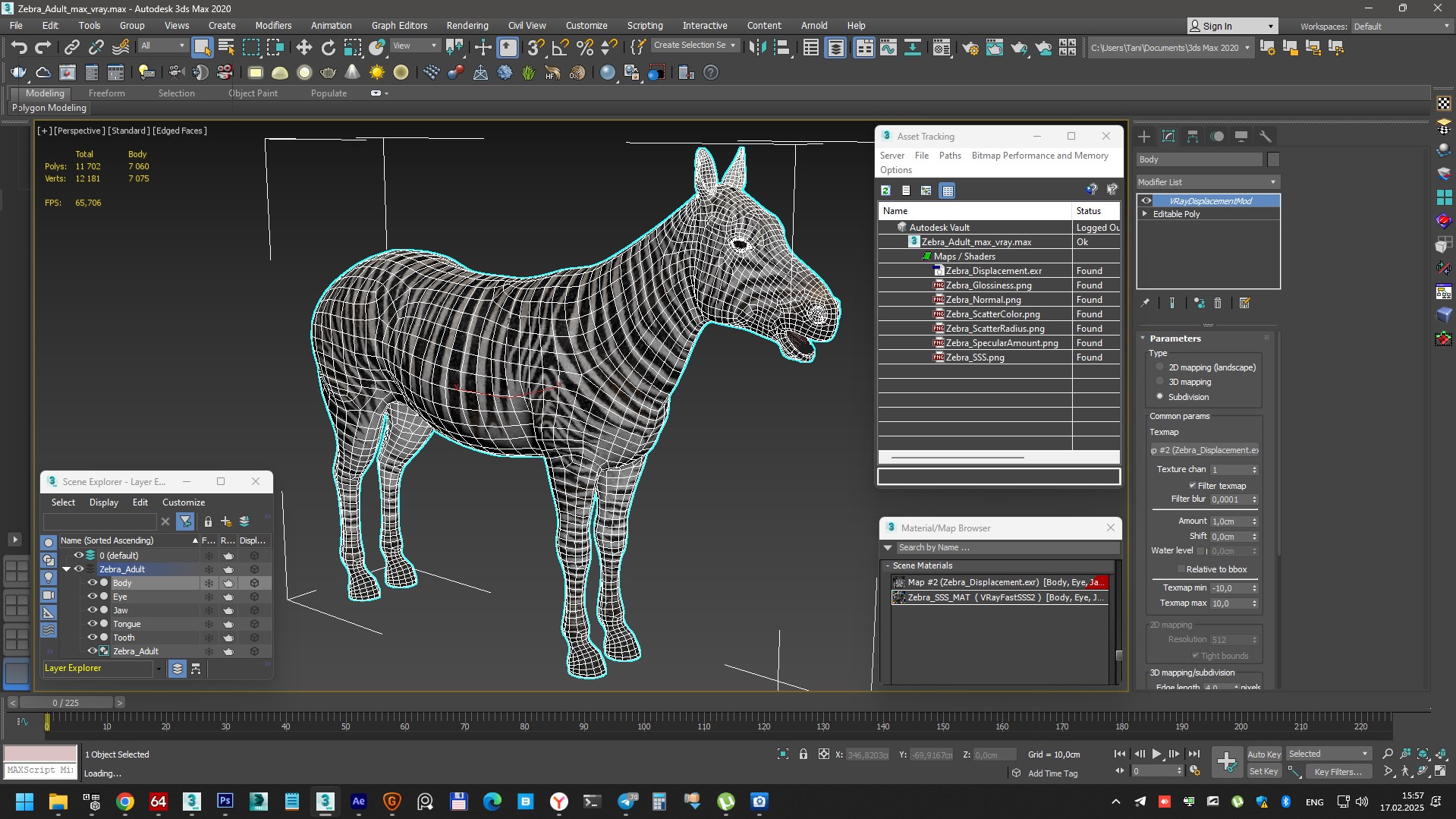
Task: Refresh the Asset Tracking list
Action: click(x=885, y=191)
